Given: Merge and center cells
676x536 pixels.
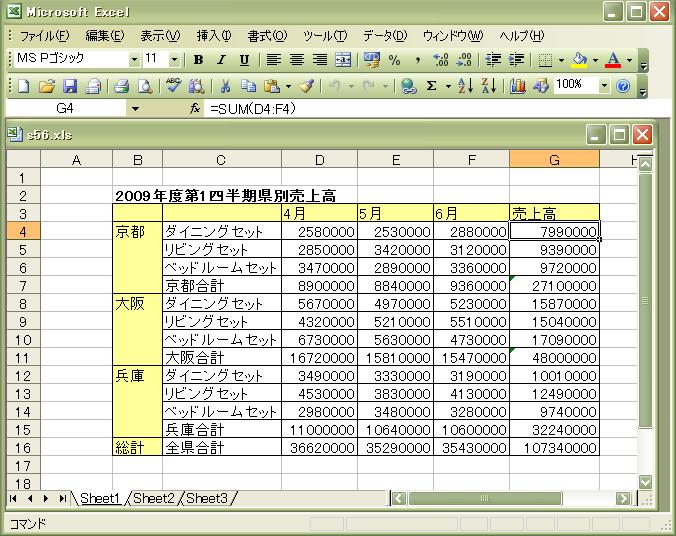Looking at the screenshot, I should point(344,60).
